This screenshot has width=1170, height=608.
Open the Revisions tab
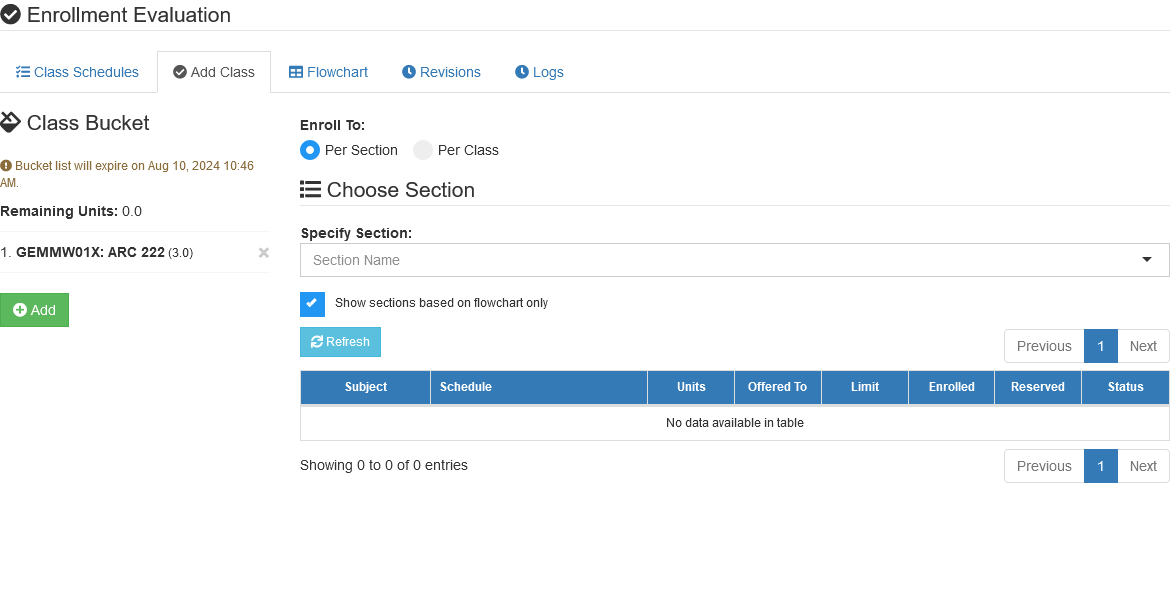coord(441,72)
